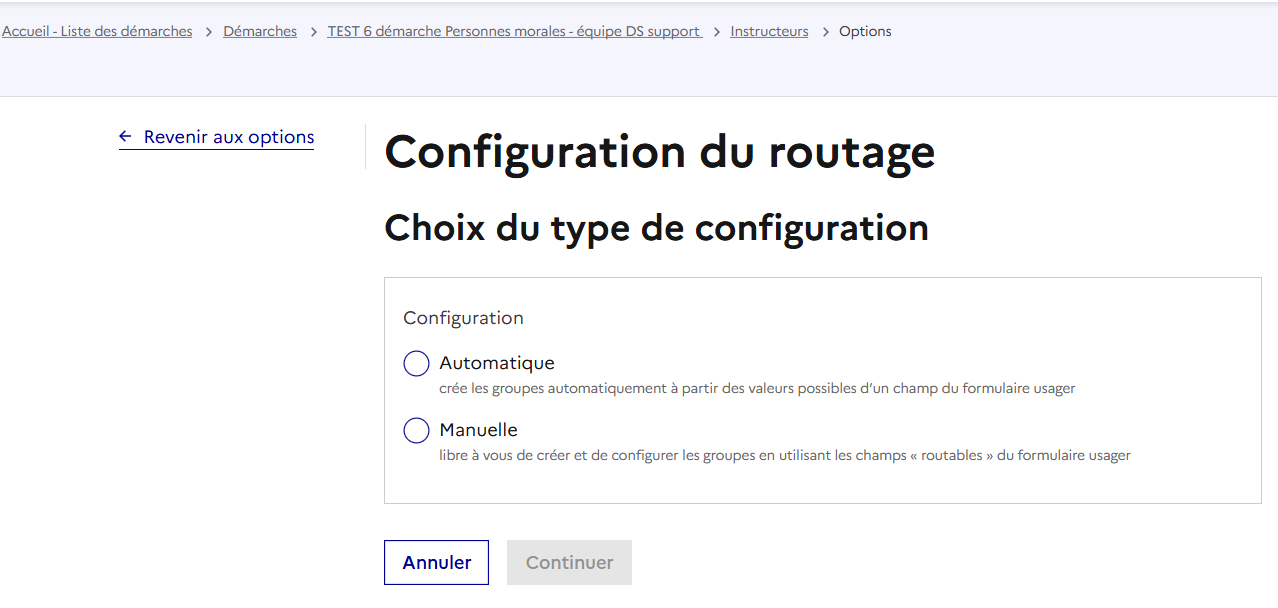Select the Manuelle radio button

pyautogui.click(x=416, y=431)
